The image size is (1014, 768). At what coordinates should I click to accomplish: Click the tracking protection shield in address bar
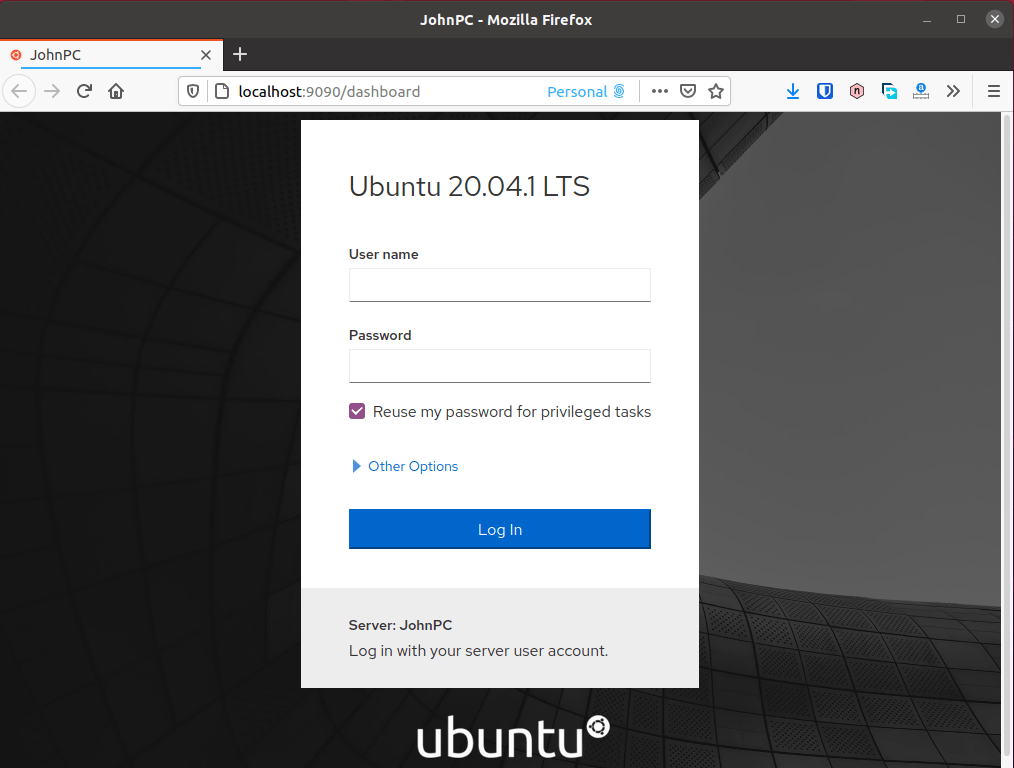tap(191, 91)
